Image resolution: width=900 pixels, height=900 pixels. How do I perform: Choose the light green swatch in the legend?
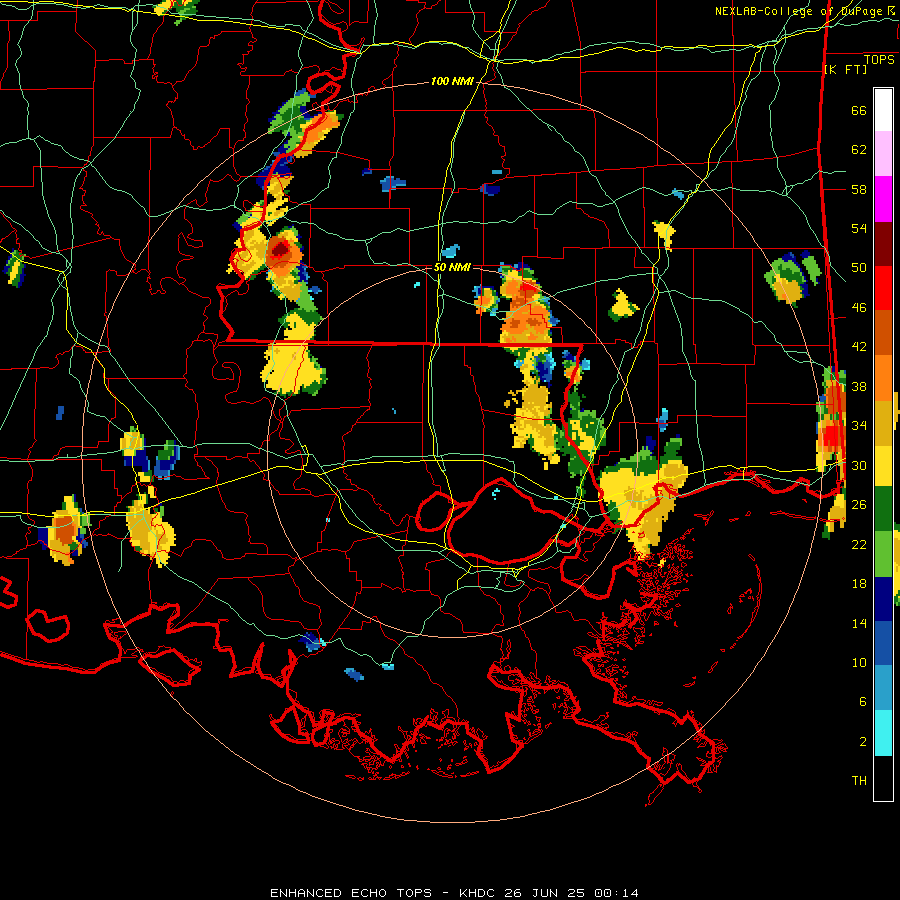[x=883, y=554]
